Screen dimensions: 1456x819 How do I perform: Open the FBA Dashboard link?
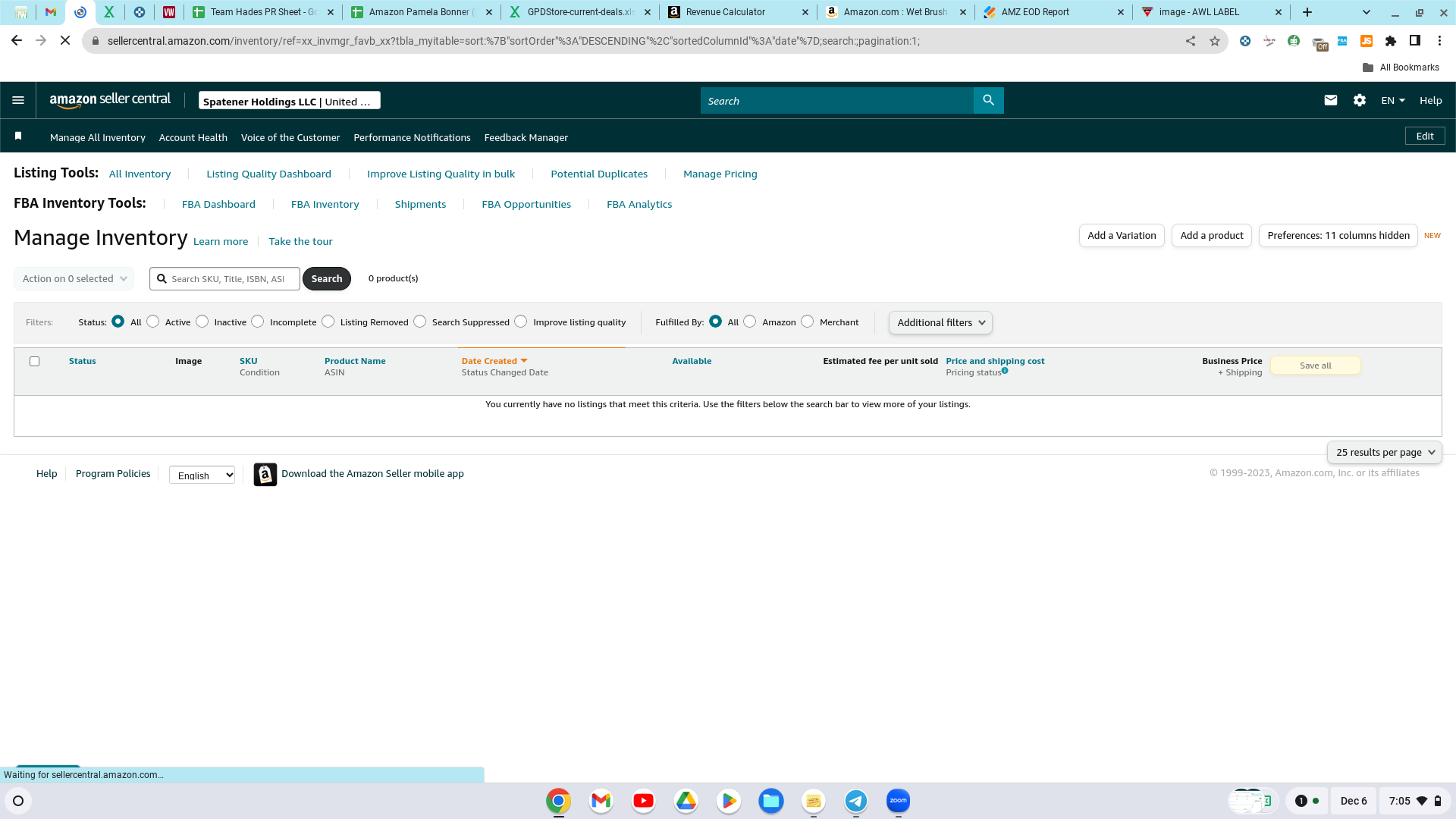pyautogui.click(x=218, y=204)
